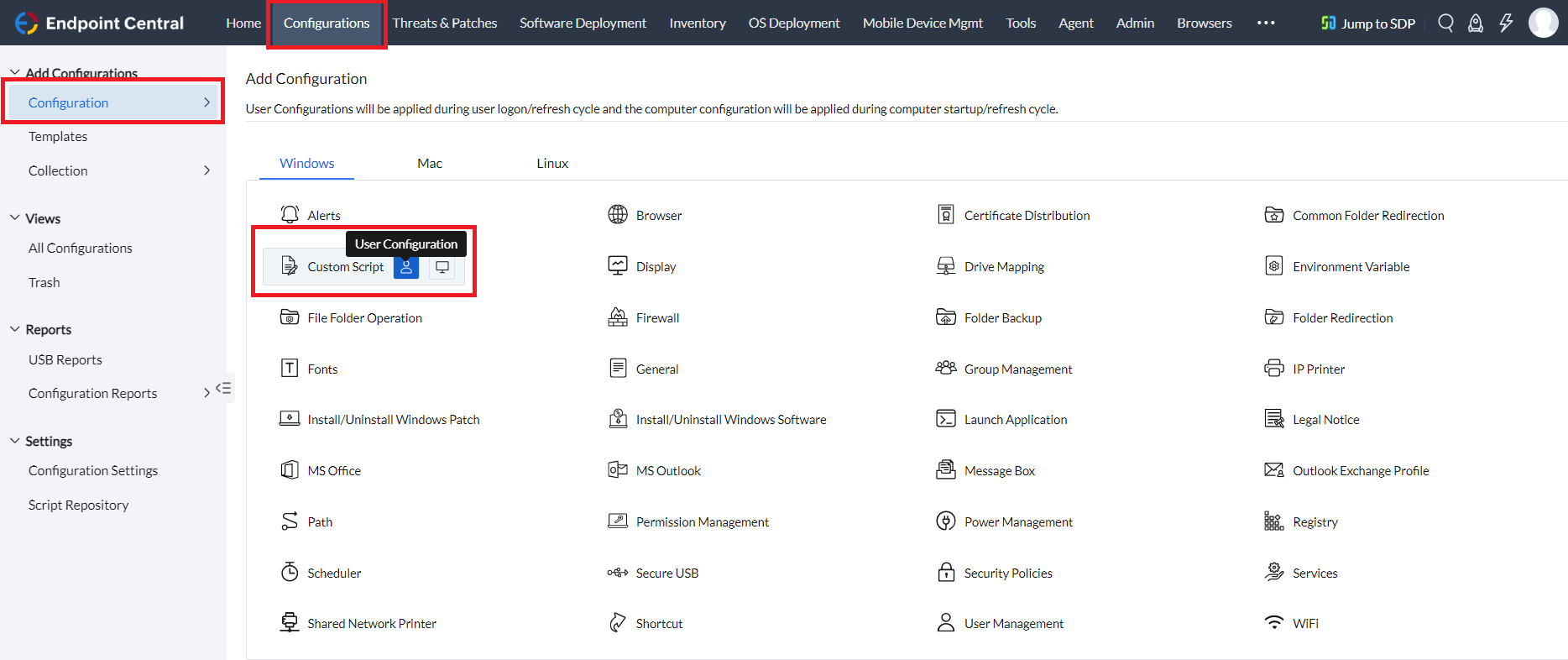Open the Secure USB icon
The width and height of the screenshot is (1568, 660).
618,573
